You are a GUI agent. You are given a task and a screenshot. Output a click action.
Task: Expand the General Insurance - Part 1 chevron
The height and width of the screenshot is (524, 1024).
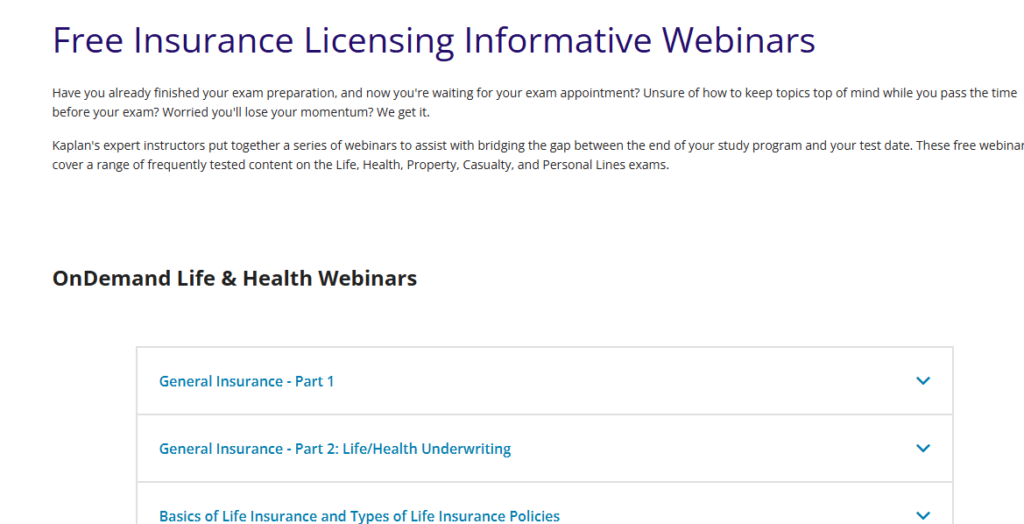point(923,381)
